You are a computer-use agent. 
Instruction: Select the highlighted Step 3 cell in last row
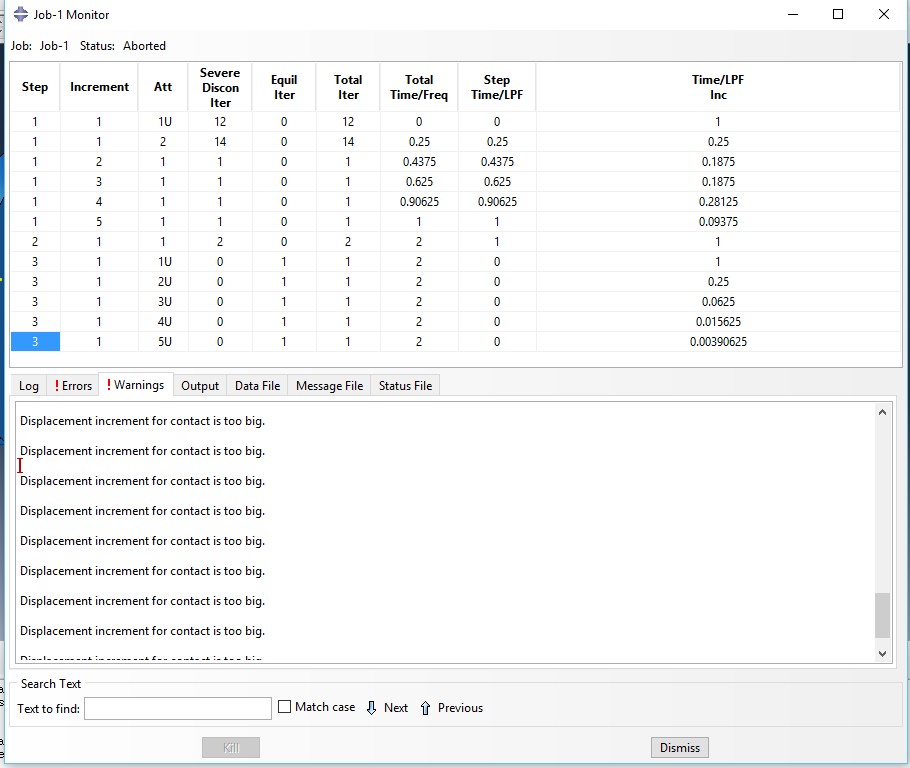(x=35, y=342)
